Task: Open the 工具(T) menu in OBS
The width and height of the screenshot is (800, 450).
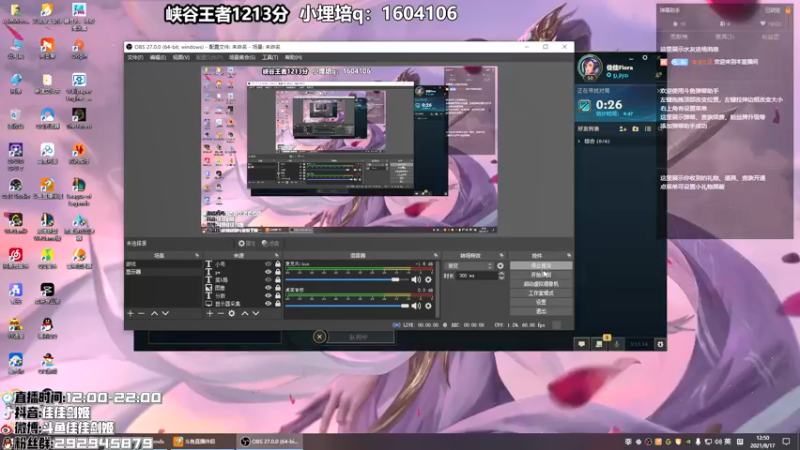Action: [270, 58]
